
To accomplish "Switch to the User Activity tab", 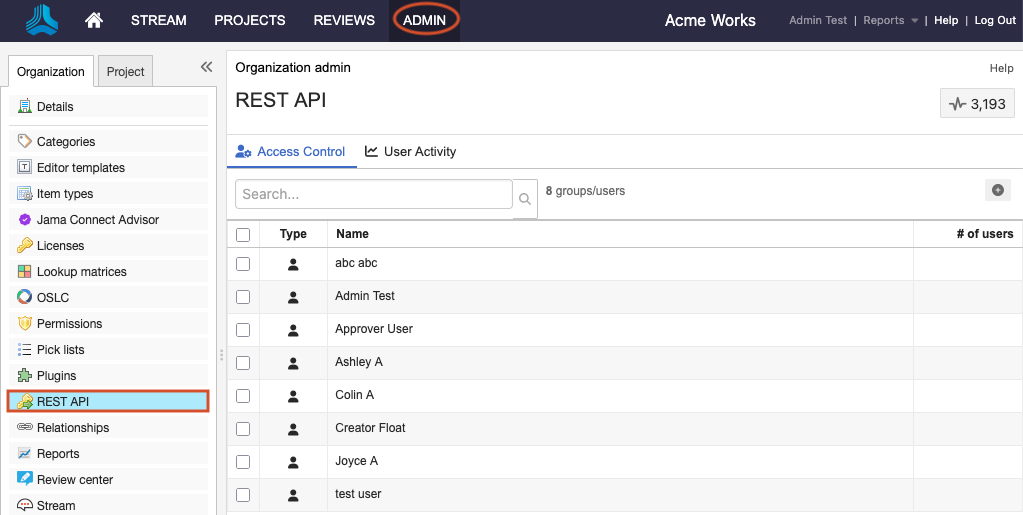I will (x=410, y=152).
